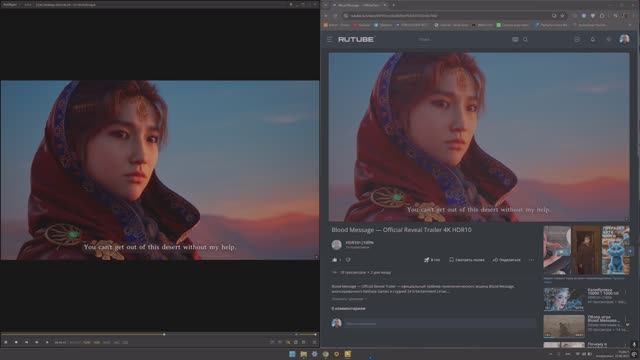Screen dimensions: 640x360
Task: Expand the video description
Action: pyautogui.click(x=349, y=299)
